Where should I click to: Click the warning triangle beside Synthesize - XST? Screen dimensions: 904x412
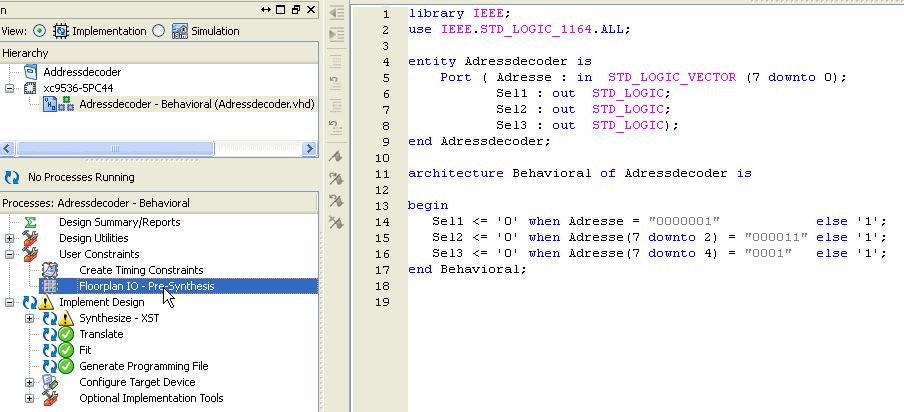point(66,318)
